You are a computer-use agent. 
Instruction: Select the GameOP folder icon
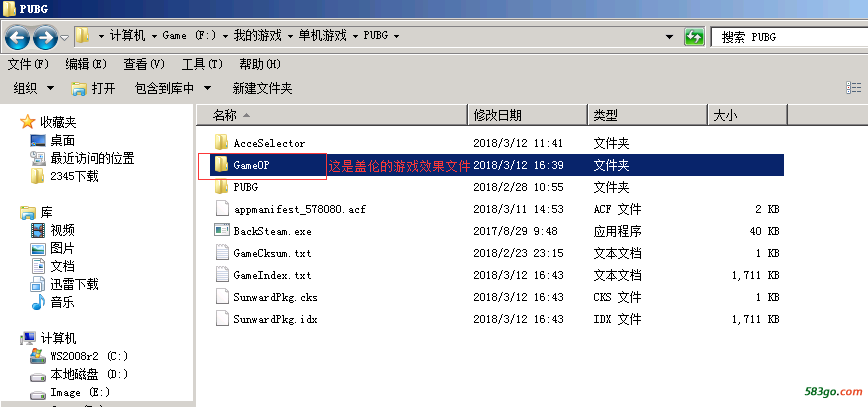(x=221, y=164)
